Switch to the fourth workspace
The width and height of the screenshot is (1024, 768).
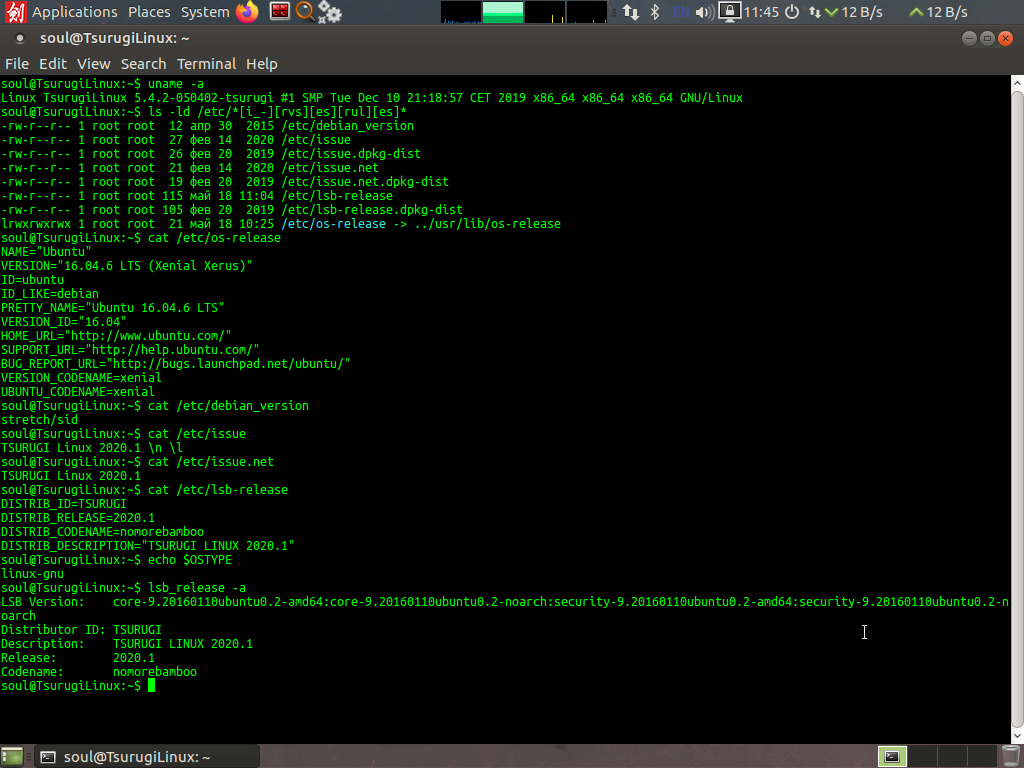pos(982,756)
